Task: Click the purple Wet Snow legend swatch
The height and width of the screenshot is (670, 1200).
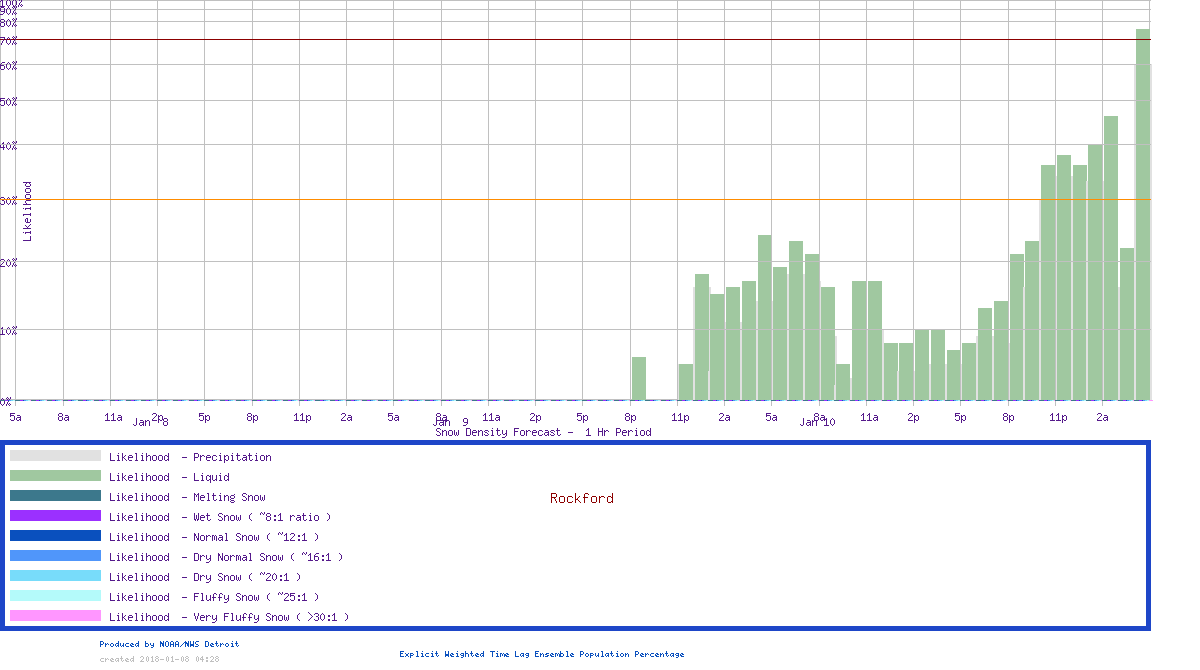Action: pyautogui.click(x=55, y=516)
